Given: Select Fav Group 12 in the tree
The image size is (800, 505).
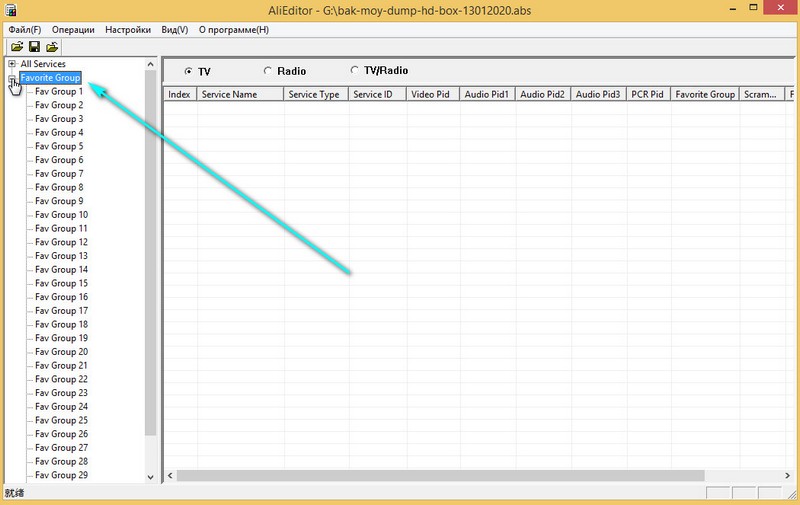Looking at the screenshot, I should click(61, 242).
